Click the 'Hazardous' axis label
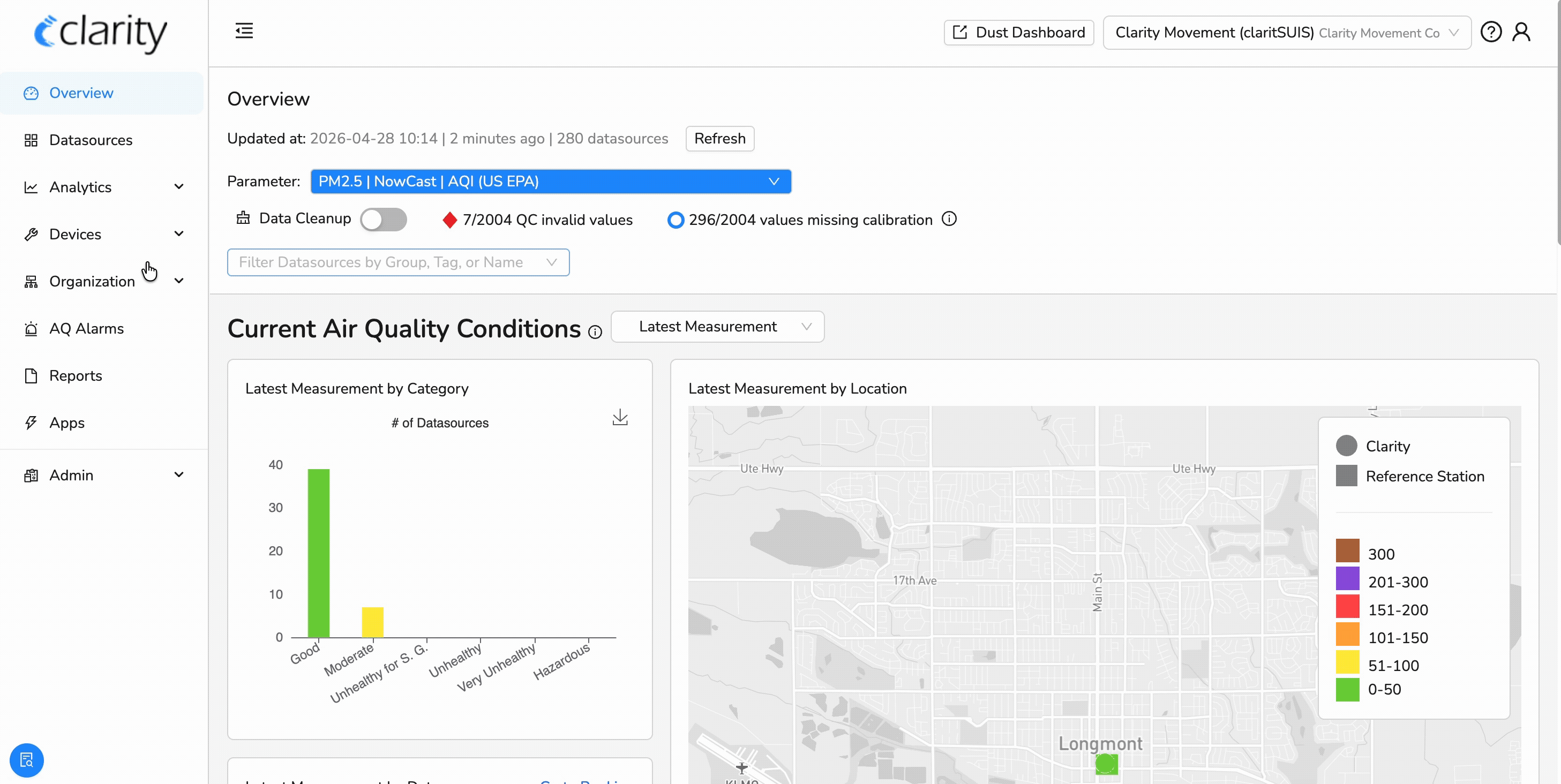 pos(561,661)
